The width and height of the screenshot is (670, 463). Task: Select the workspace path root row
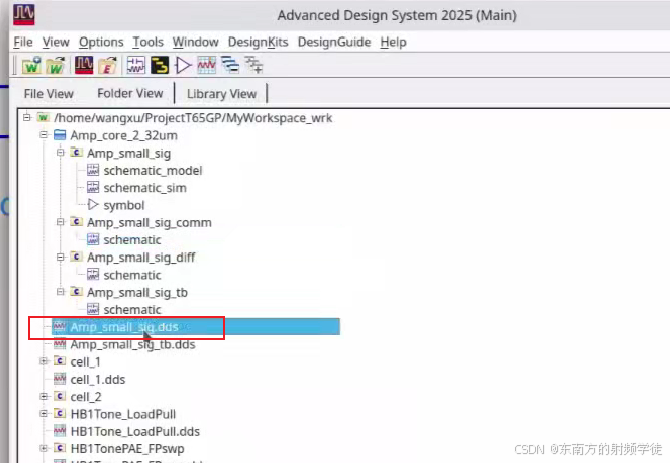185,117
